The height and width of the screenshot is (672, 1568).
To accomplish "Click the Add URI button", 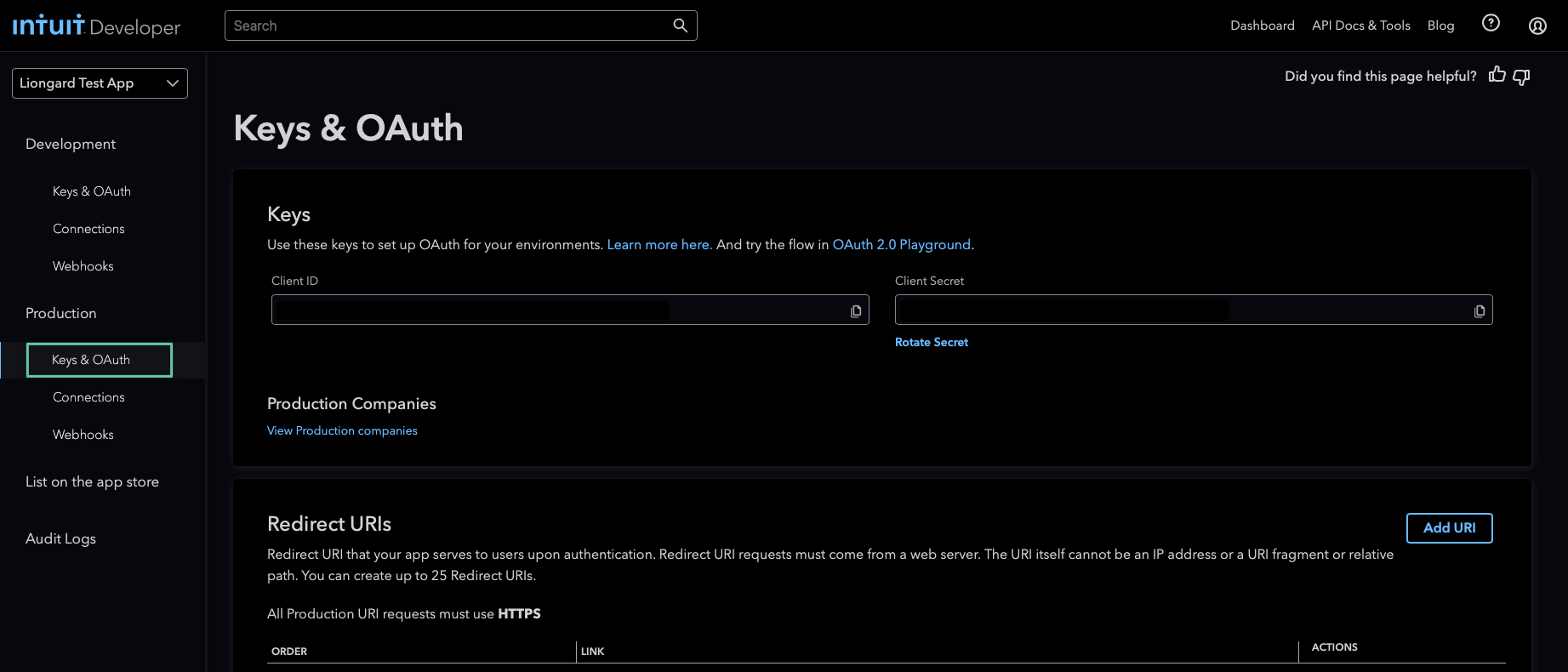I will 1450,527.
